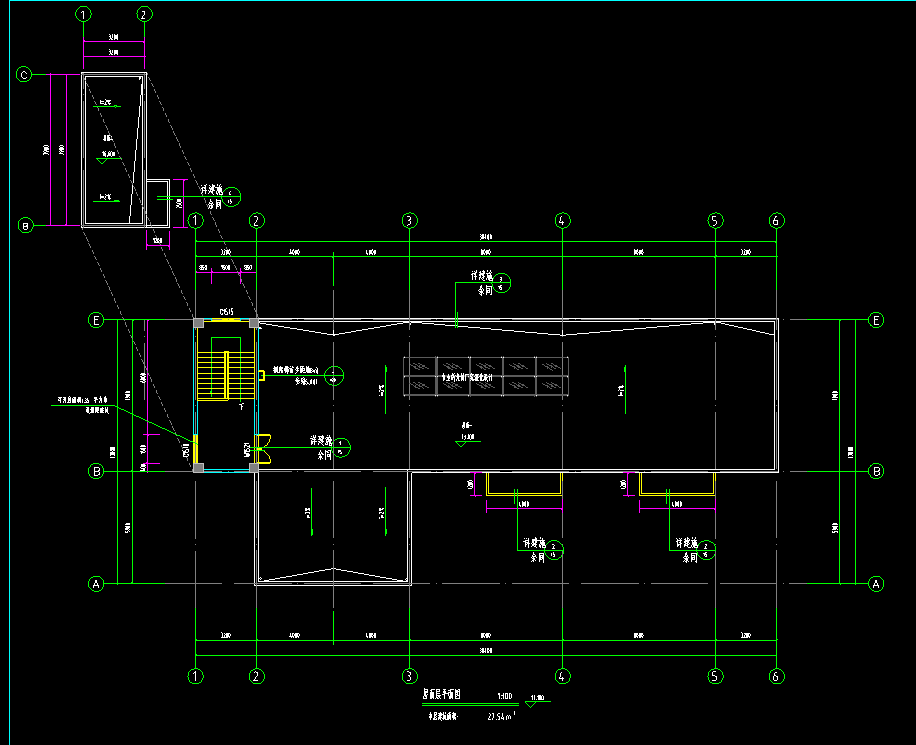Image resolution: width=916 pixels, height=745 pixels.
Task: Select the C1515 window label above the stairwell
Action: click(x=226, y=313)
